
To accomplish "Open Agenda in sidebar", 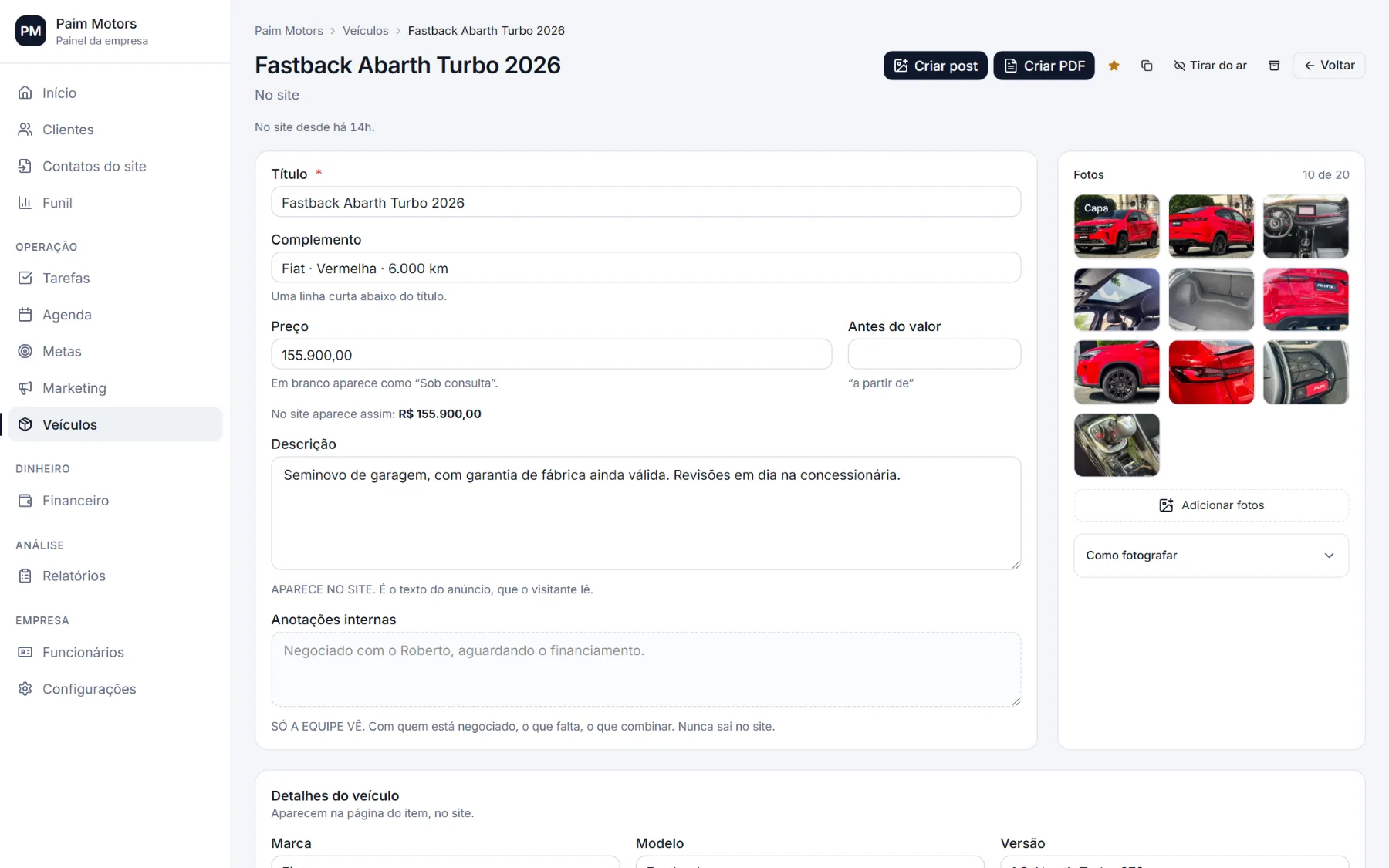I will [x=116, y=315].
